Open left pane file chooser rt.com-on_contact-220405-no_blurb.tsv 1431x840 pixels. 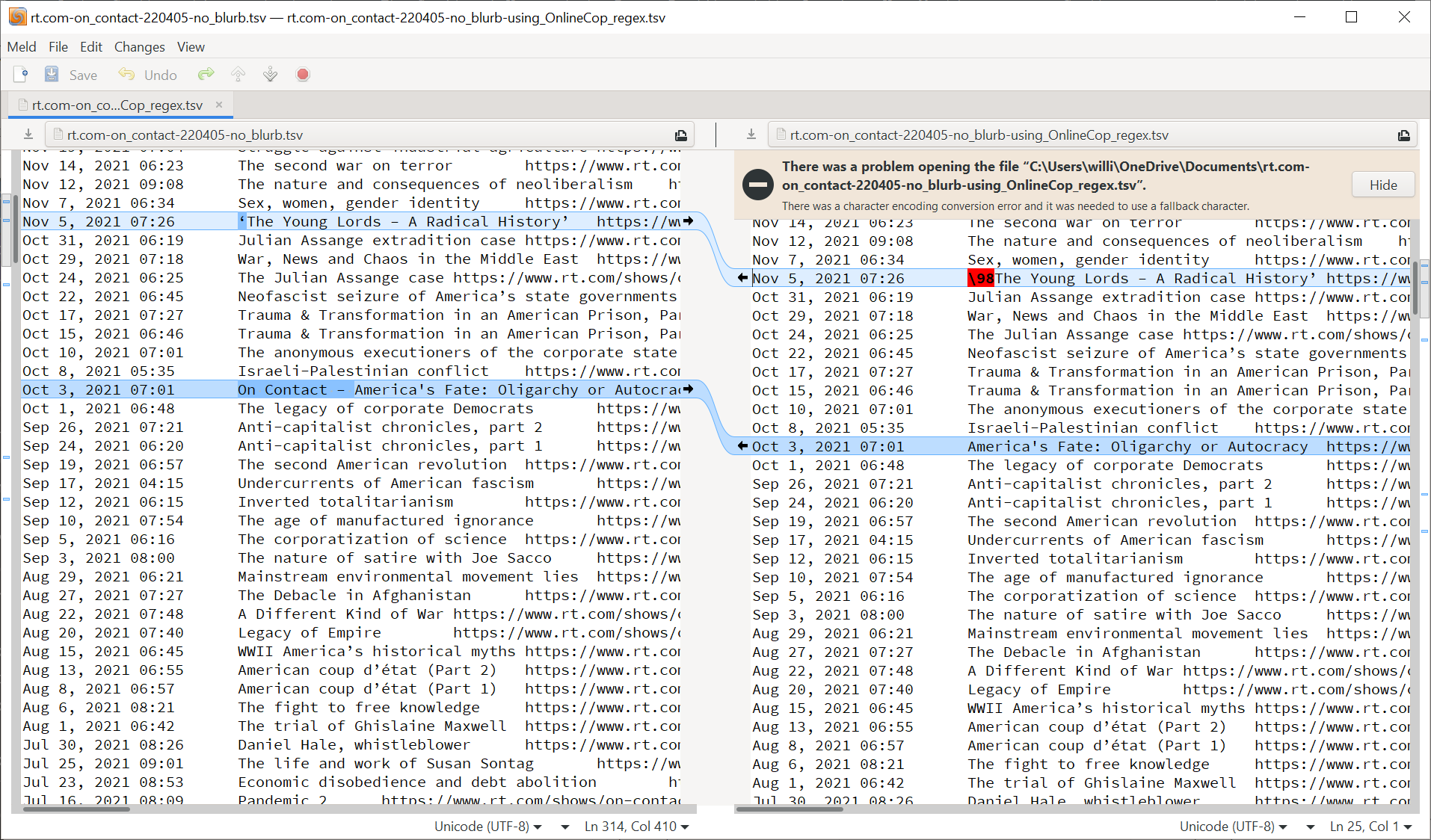pyautogui.click(x=369, y=135)
